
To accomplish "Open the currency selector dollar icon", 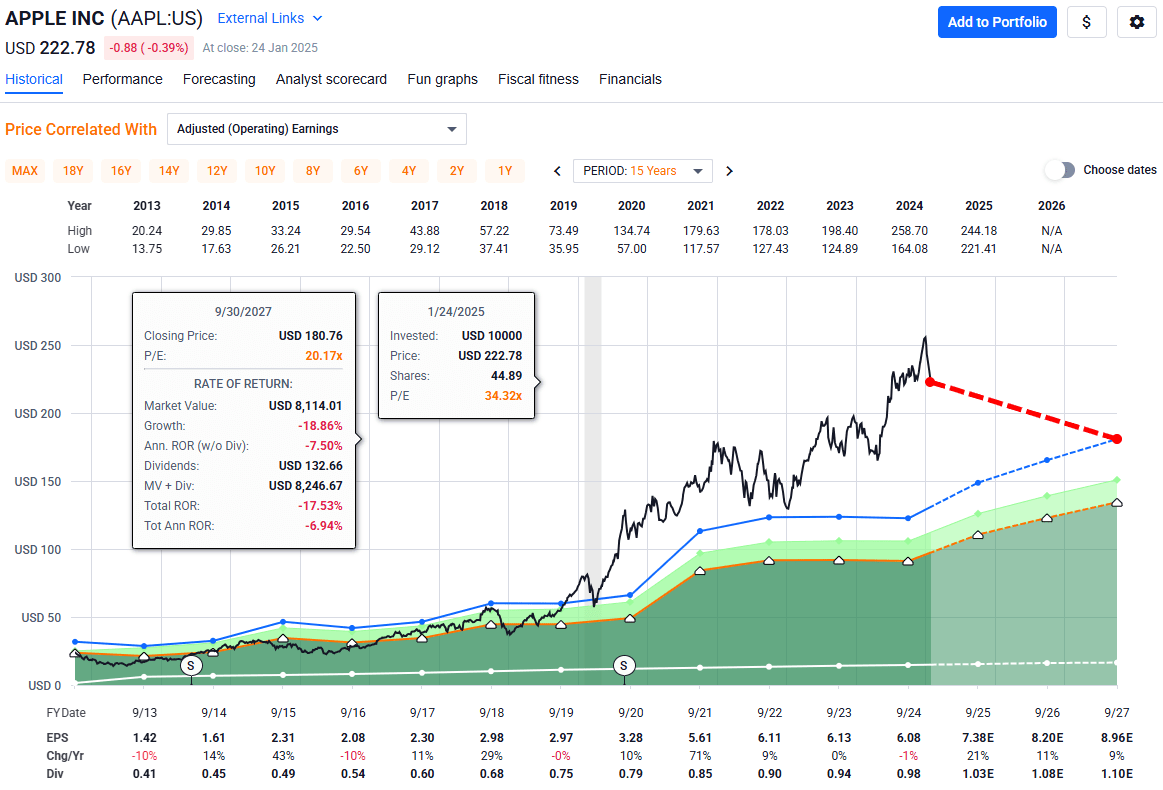I will [x=1087, y=22].
